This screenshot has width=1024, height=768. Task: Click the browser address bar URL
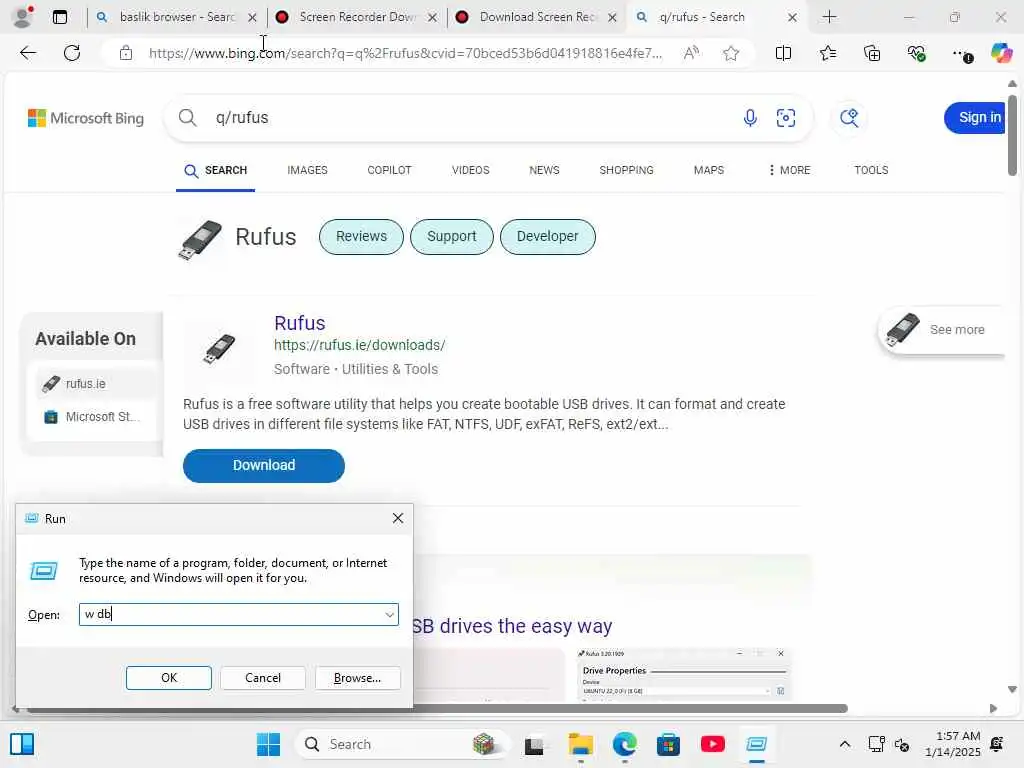[x=405, y=53]
